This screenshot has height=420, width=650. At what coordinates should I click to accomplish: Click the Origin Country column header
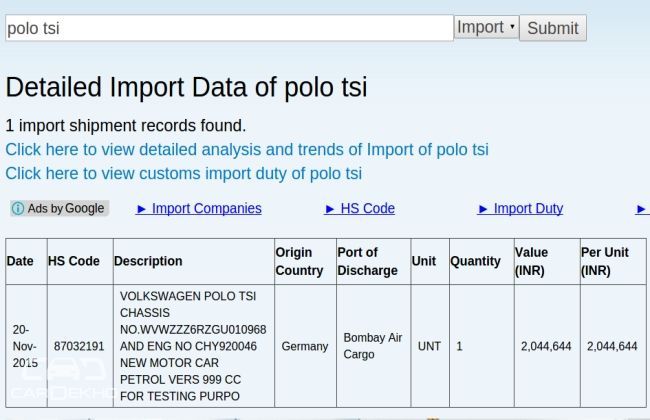point(306,262)
